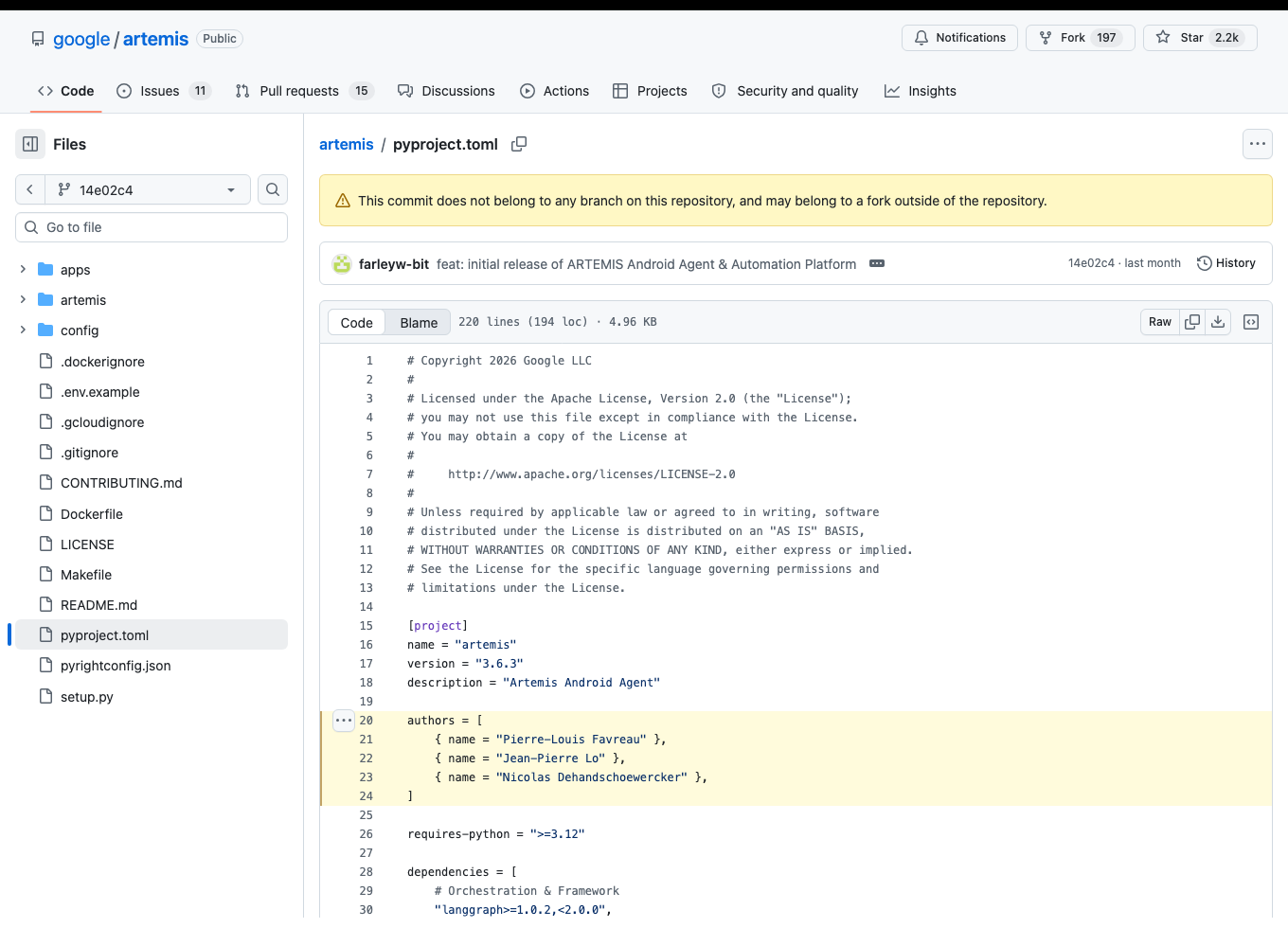This screenshot has width=1288, height=928.
Task: Select pyproject.toml in file tree
Action: click(x=152, y=635)
